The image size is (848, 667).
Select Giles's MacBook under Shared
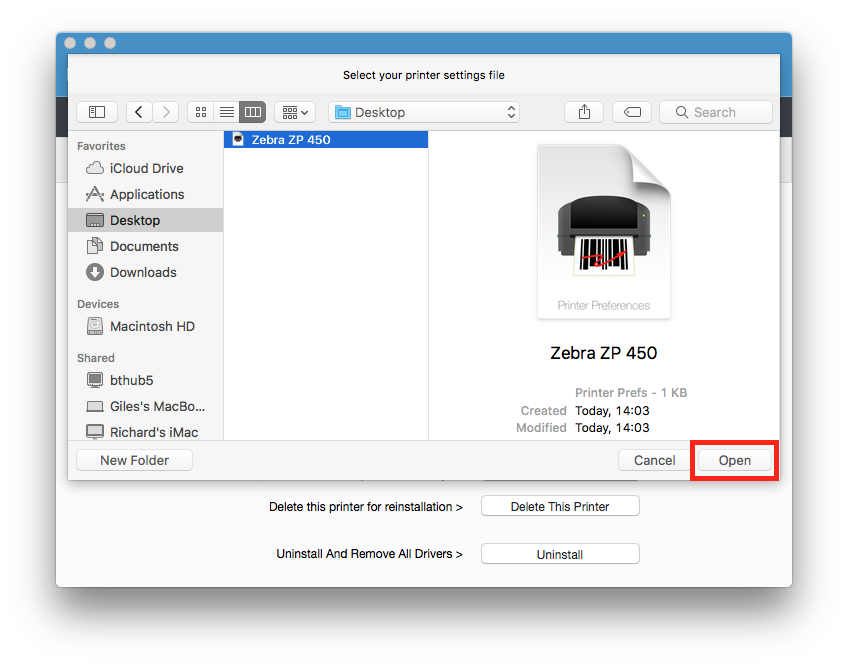[x=145, y=406]
